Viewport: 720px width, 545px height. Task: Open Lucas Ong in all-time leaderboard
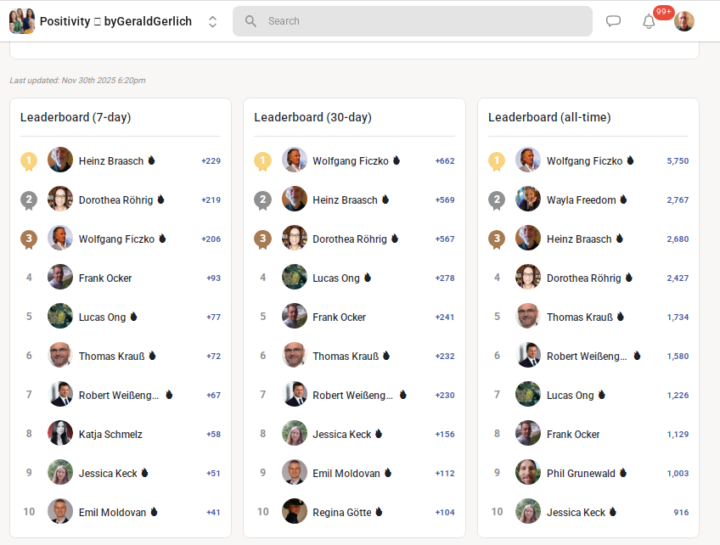tap(570, 395)
